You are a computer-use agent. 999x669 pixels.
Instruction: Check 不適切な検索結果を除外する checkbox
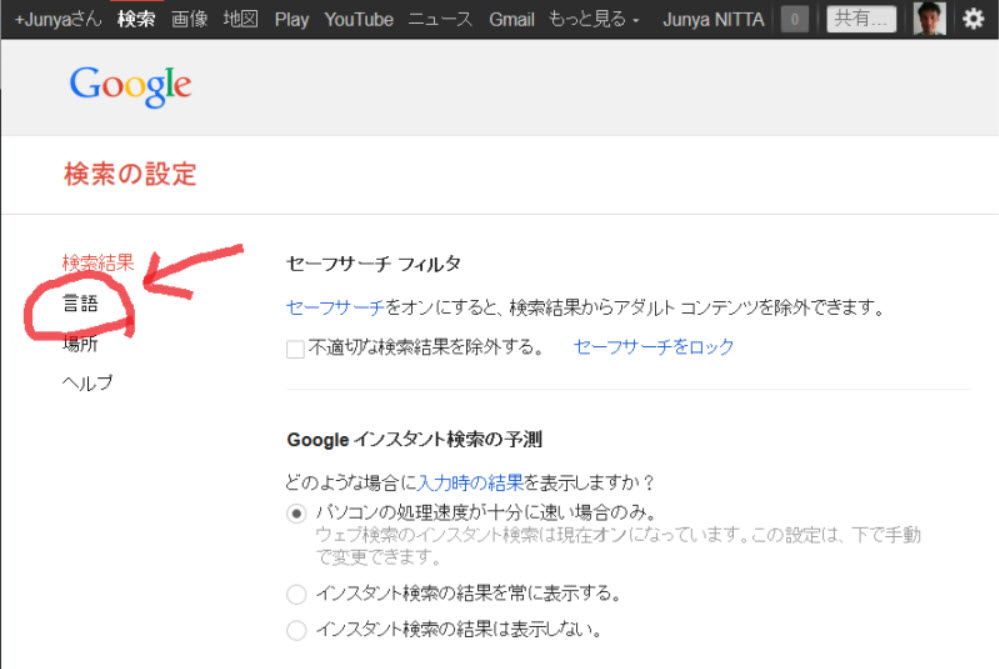click(x=295, y=349)
